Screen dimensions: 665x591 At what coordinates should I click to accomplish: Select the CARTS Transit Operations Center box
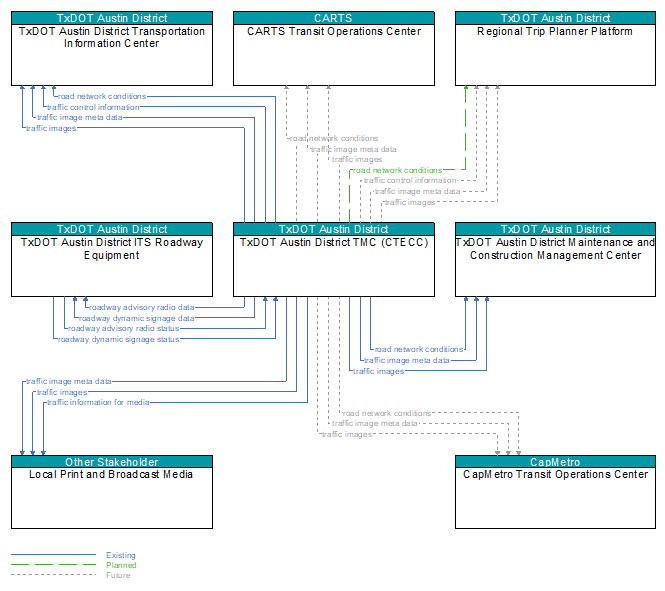[334, 49]
